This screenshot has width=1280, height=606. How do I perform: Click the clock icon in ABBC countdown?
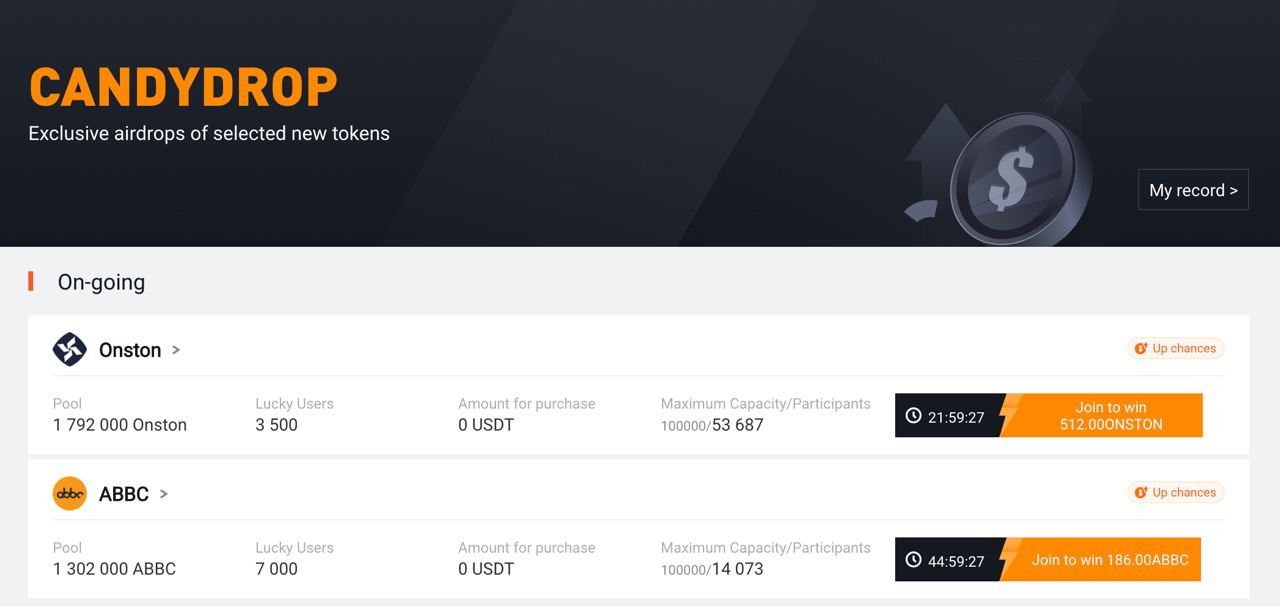coord(913,560)
